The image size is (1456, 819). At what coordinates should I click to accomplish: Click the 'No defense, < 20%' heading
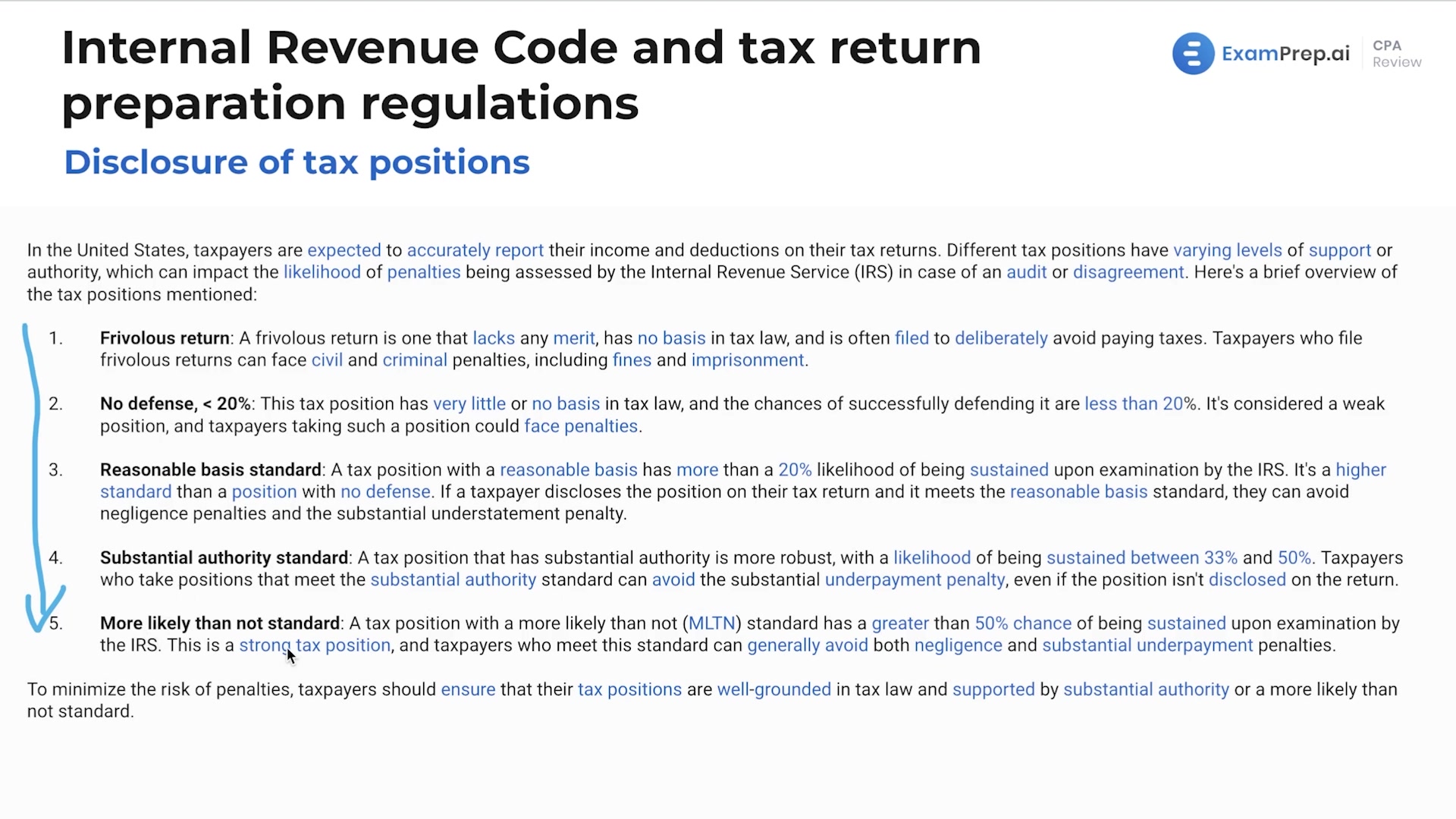(x=175, y=404)
